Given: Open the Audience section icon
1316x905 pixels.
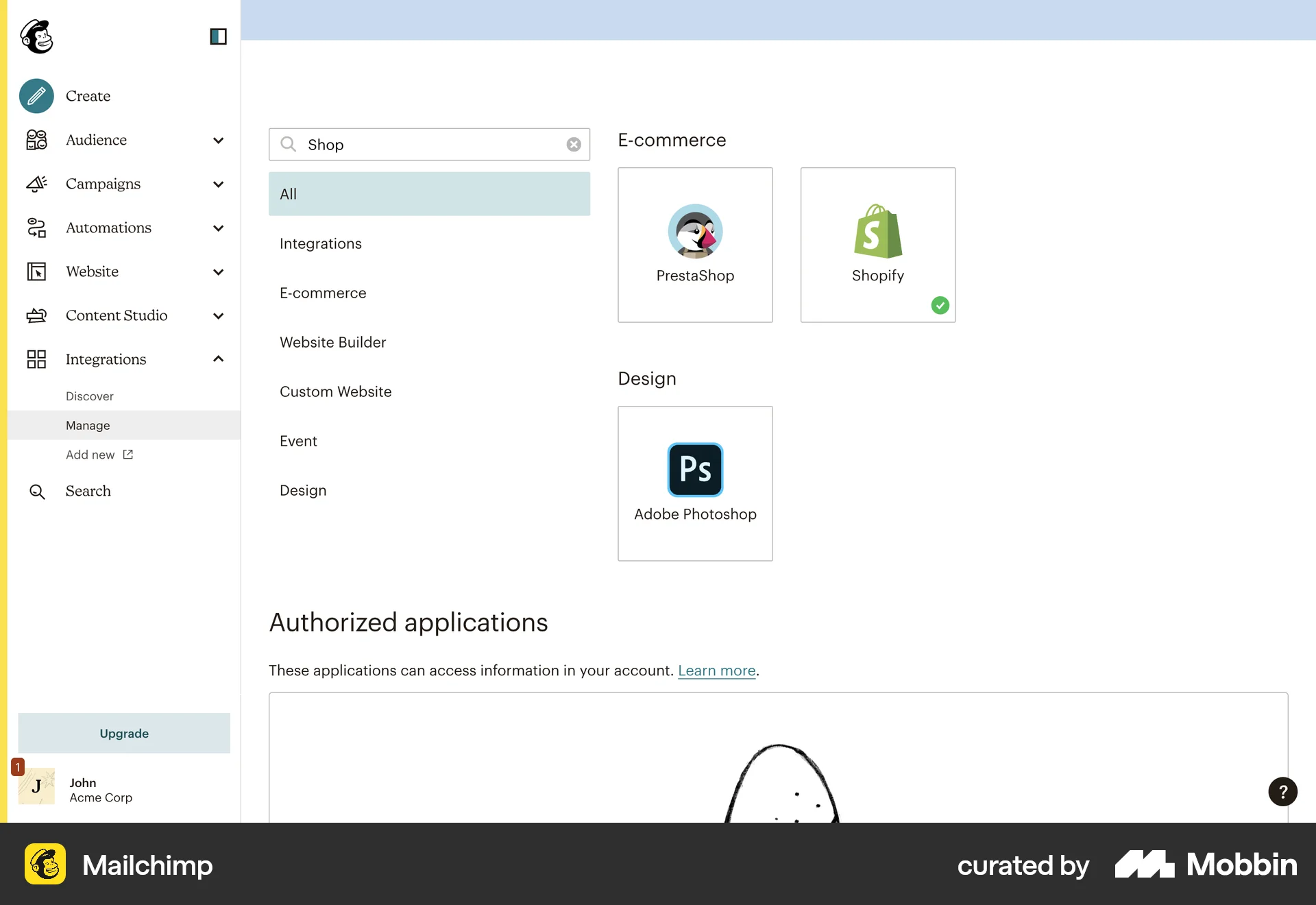Looking at the screenshot, I should click(36, 140).
